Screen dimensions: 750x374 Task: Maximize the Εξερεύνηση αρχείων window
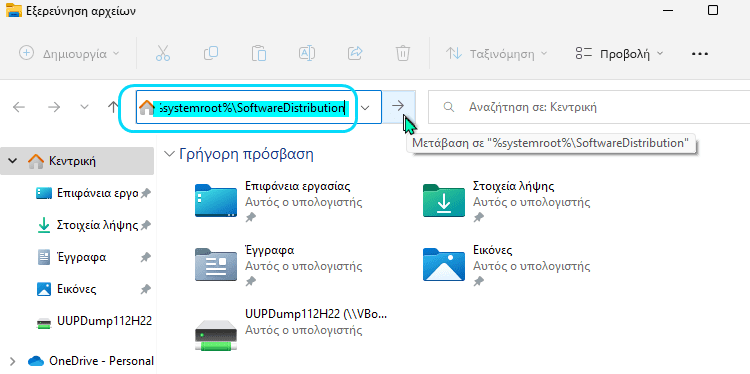pyautogui.click(x=713, y=10)
